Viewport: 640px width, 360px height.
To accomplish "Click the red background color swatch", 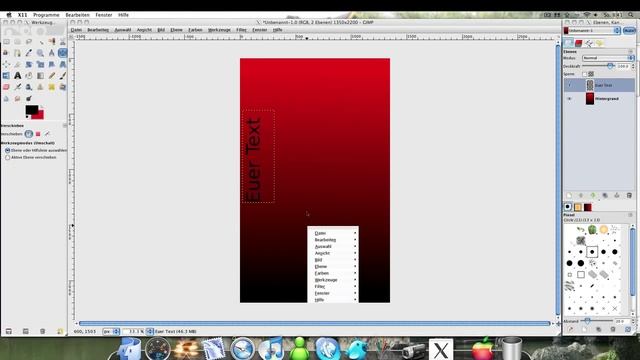I will 40,116.
